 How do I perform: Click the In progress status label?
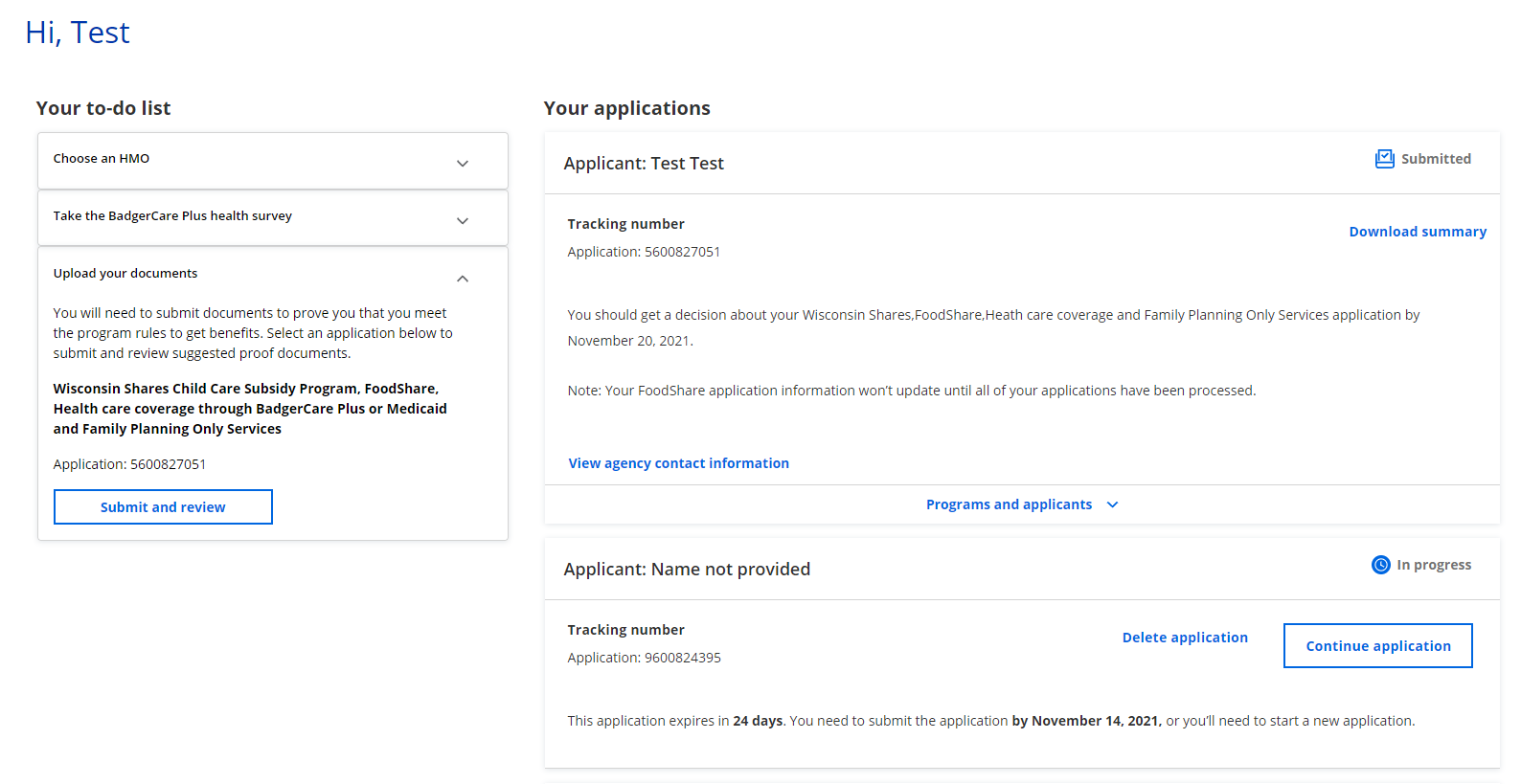tap(1433, 565)
